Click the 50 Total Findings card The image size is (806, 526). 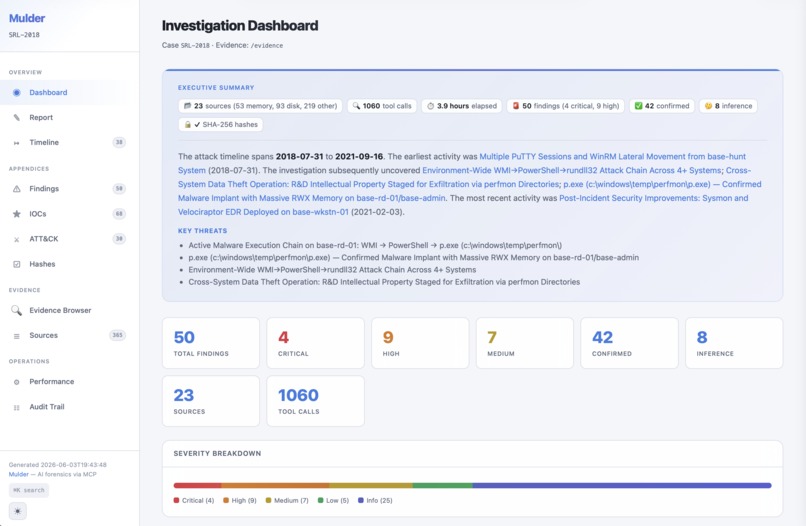[211, 343]
